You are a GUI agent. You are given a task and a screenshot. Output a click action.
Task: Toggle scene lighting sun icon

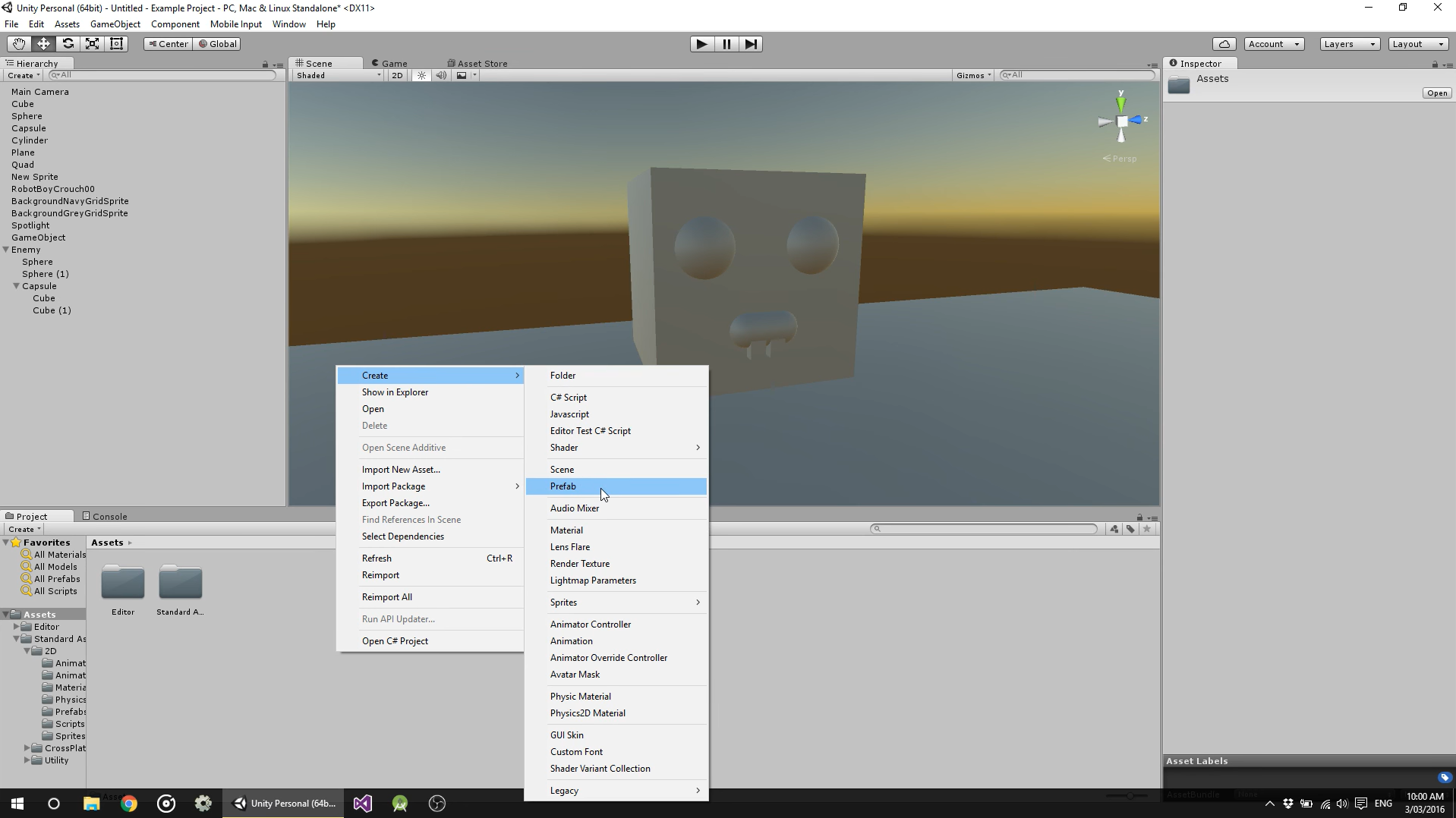coord(421,75)
